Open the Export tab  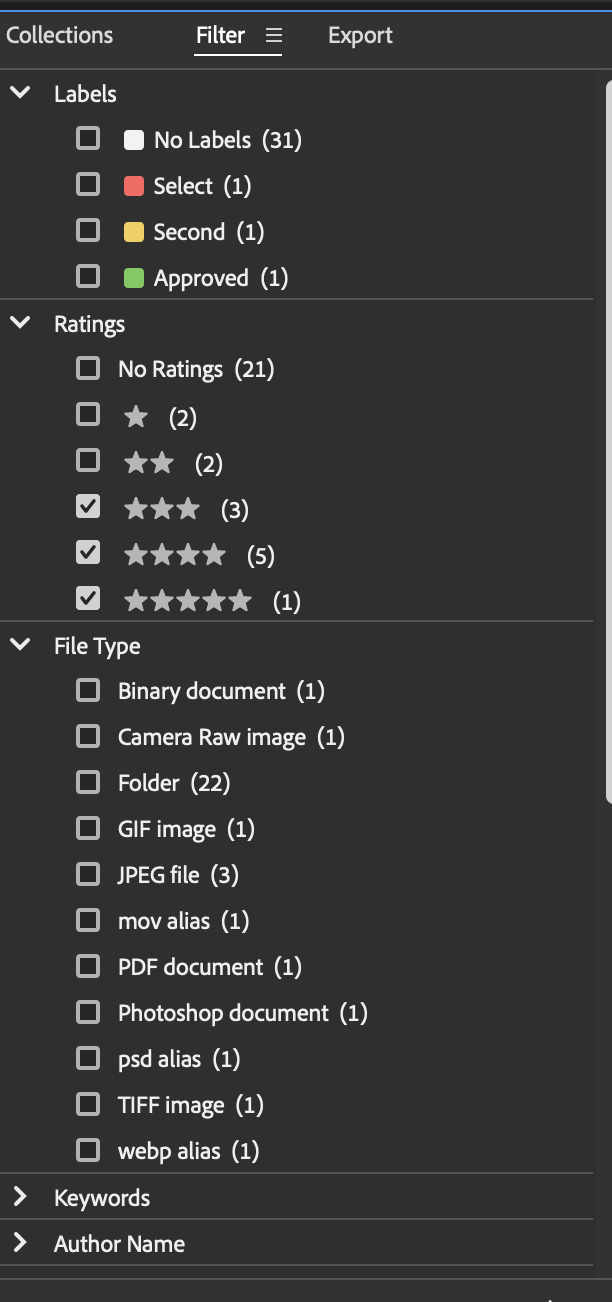[x=359, y=34]
